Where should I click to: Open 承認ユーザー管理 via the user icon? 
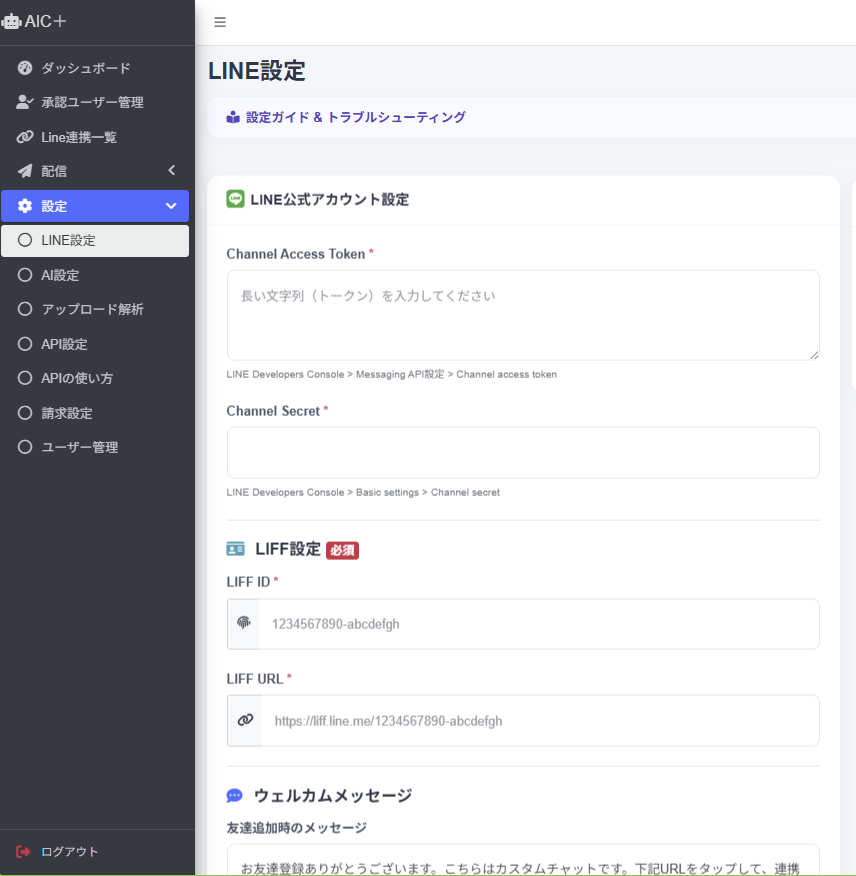[24, 102]
